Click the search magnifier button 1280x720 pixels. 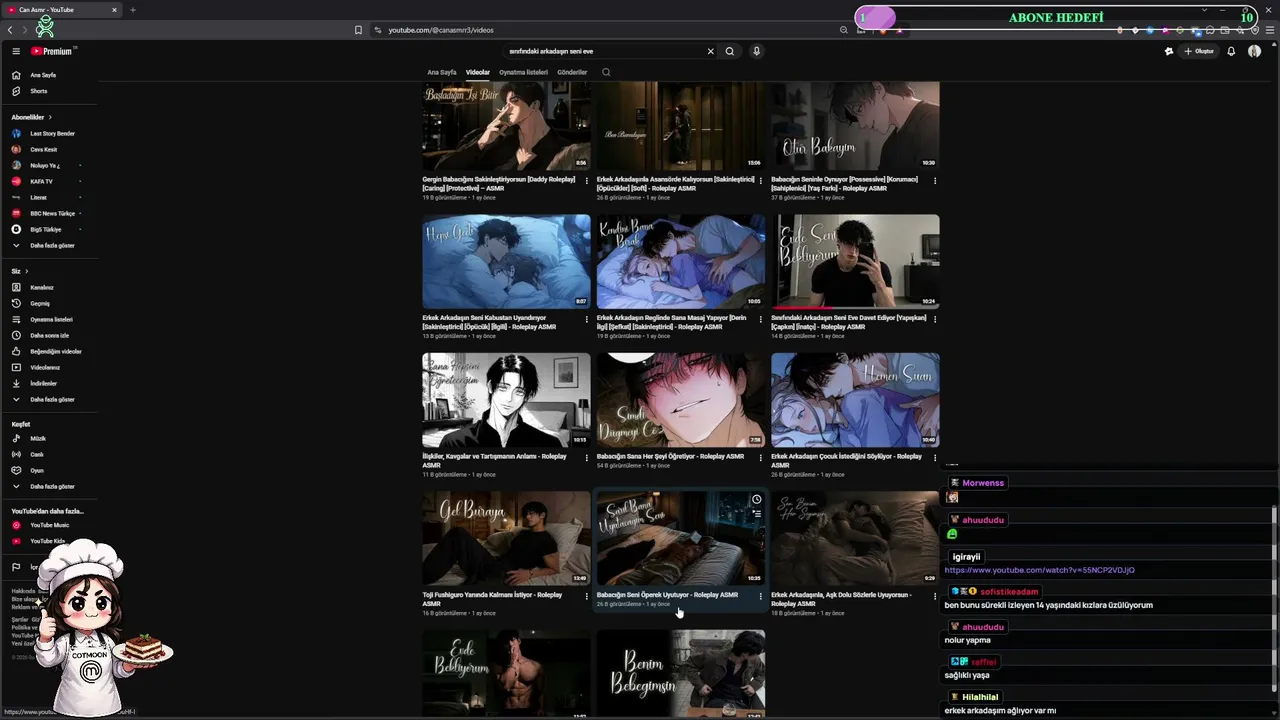(x=730, y=51)
